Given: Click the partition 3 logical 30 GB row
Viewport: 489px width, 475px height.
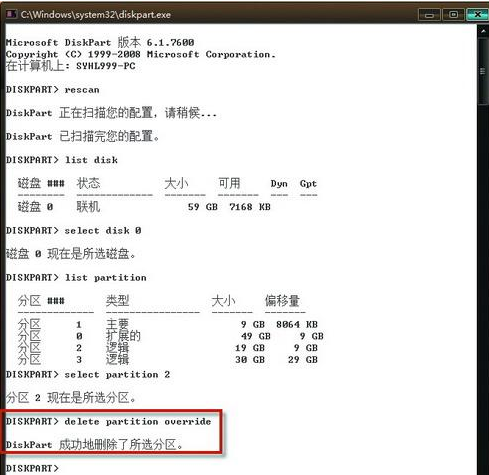Looking at the screenshot, I should (167, 360).
